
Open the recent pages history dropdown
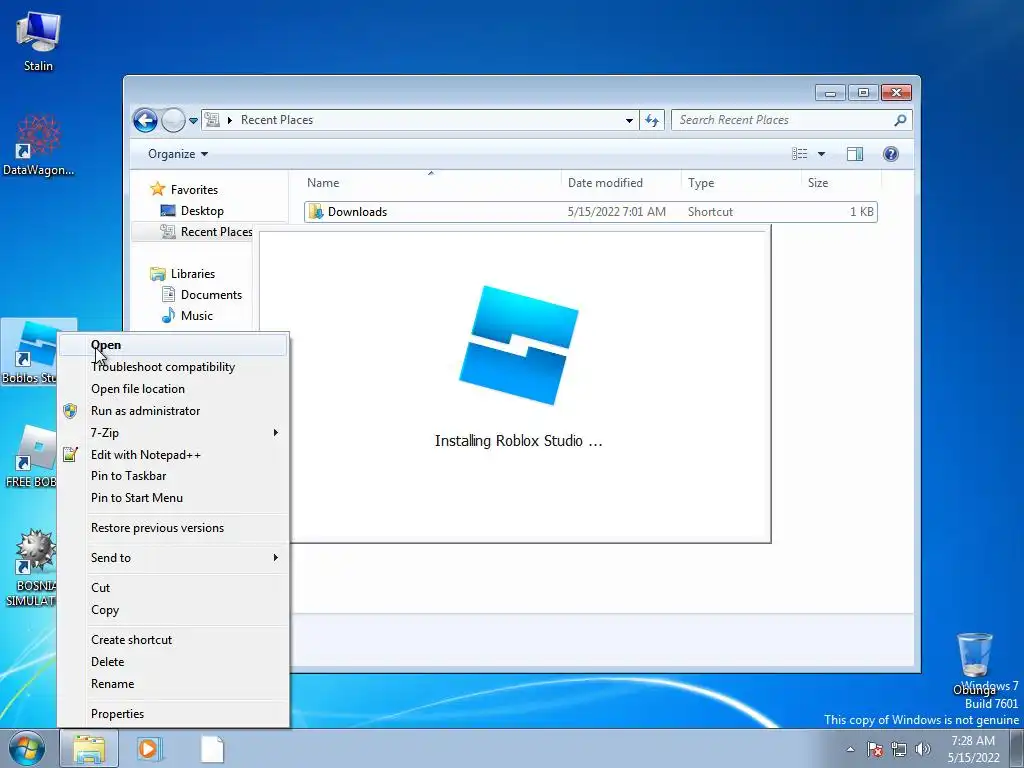pyautogui.click(x=193, y=121)
